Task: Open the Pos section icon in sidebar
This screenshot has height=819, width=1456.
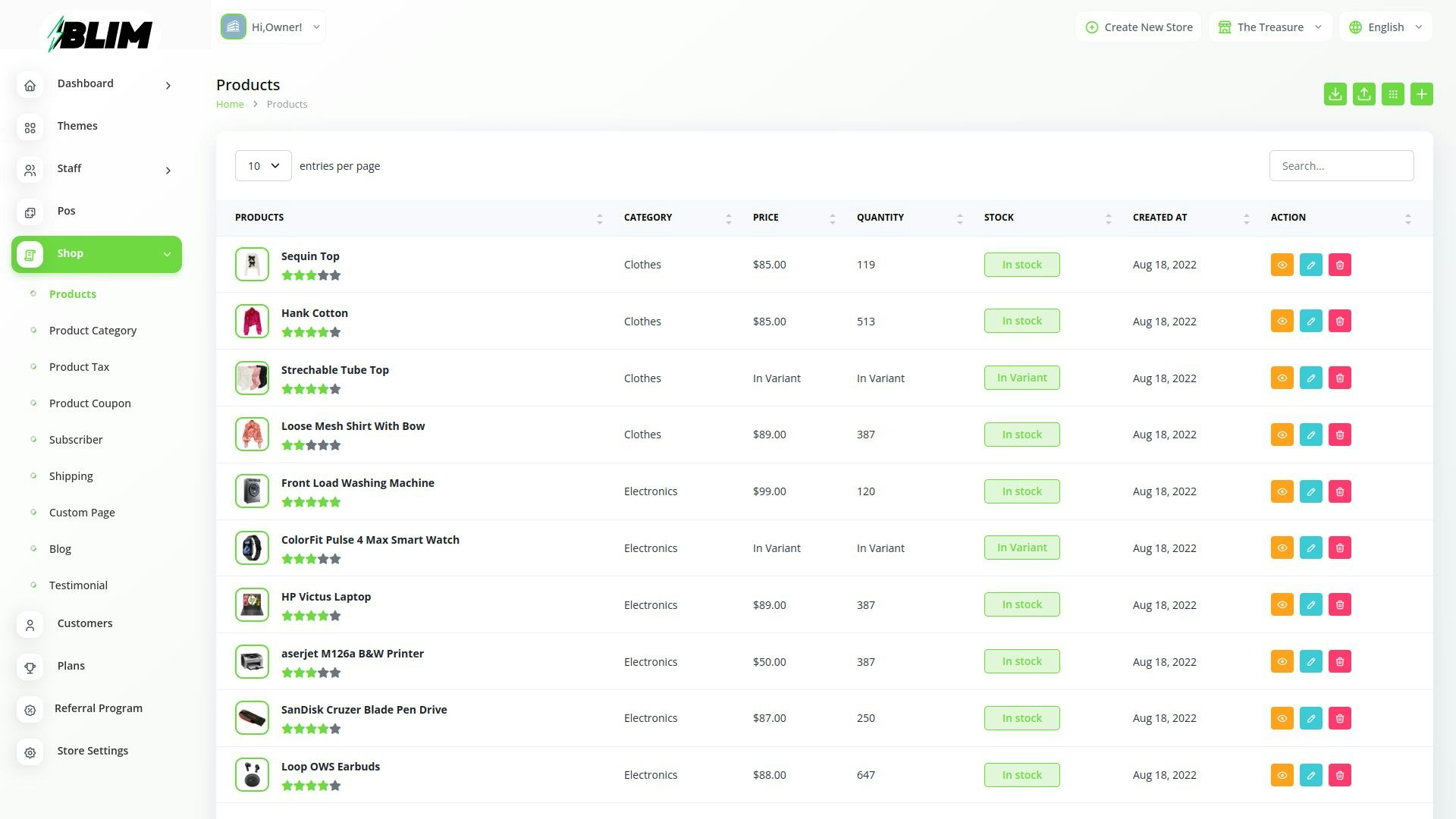Action: pyautogui.click(x=30, y=212)
